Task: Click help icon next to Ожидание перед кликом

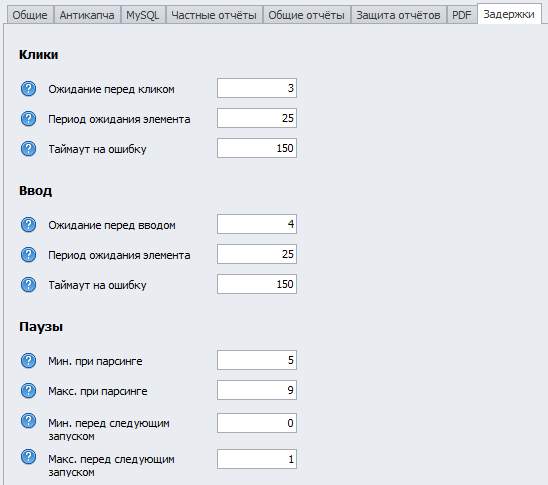Action: (28, 89)
